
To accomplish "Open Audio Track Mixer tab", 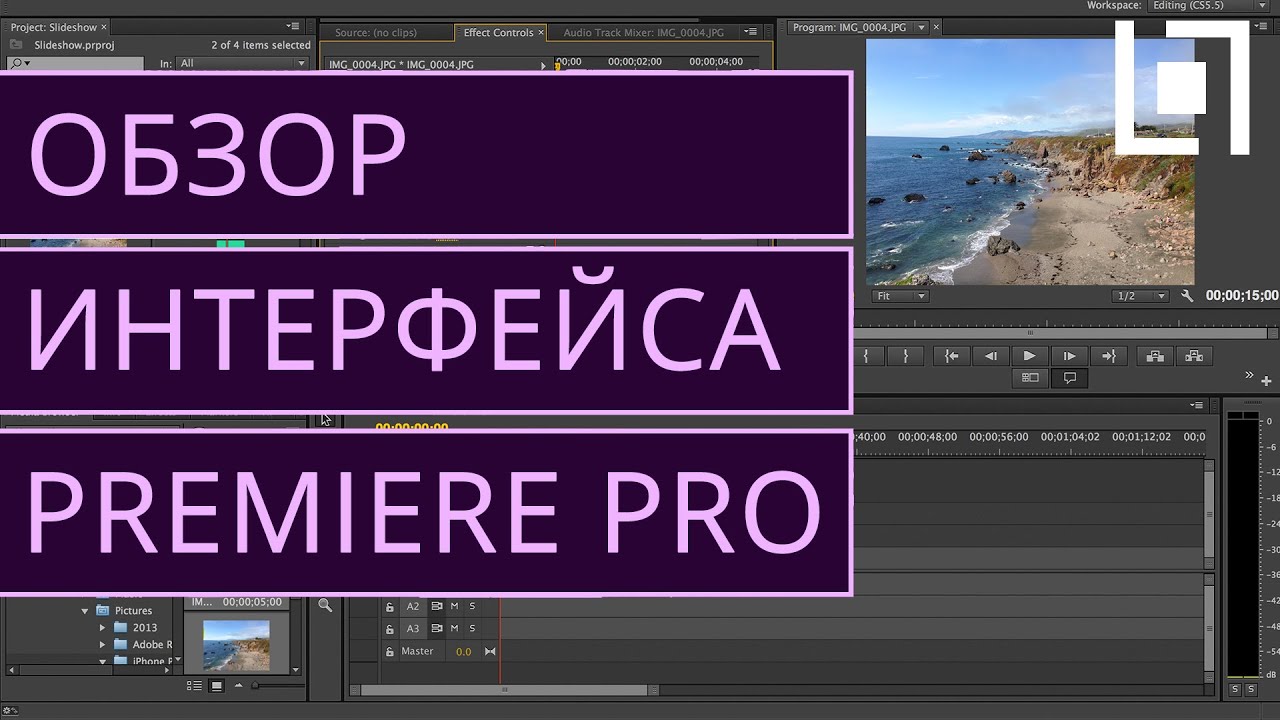I will point(643,32).
